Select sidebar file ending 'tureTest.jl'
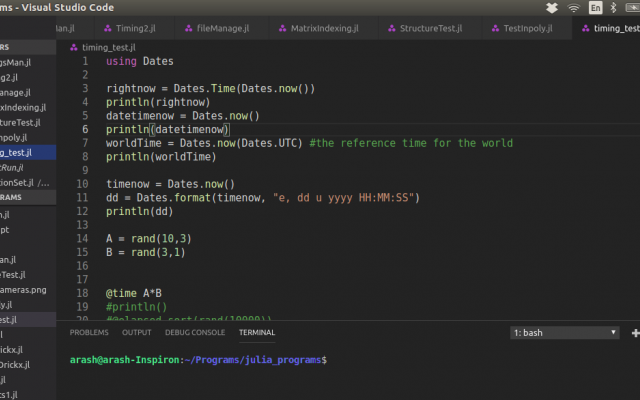The height and width of the screenshot is (400, 640). (28, 122)
